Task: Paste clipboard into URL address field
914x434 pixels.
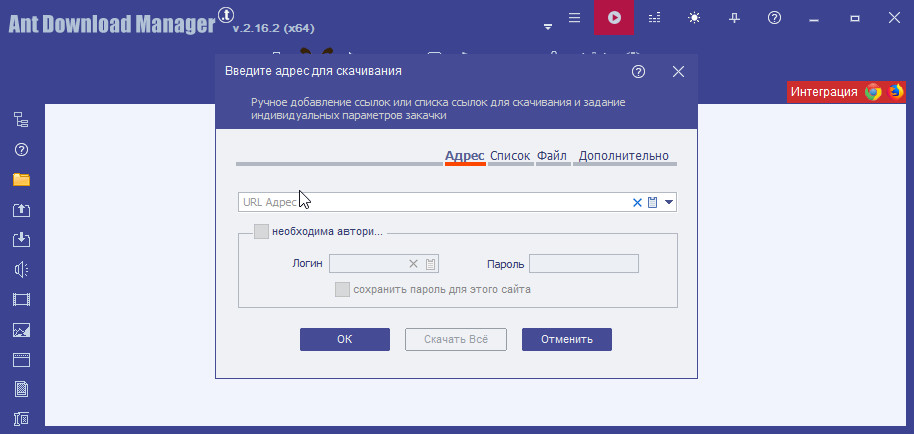Action: [x=653, y=203]
